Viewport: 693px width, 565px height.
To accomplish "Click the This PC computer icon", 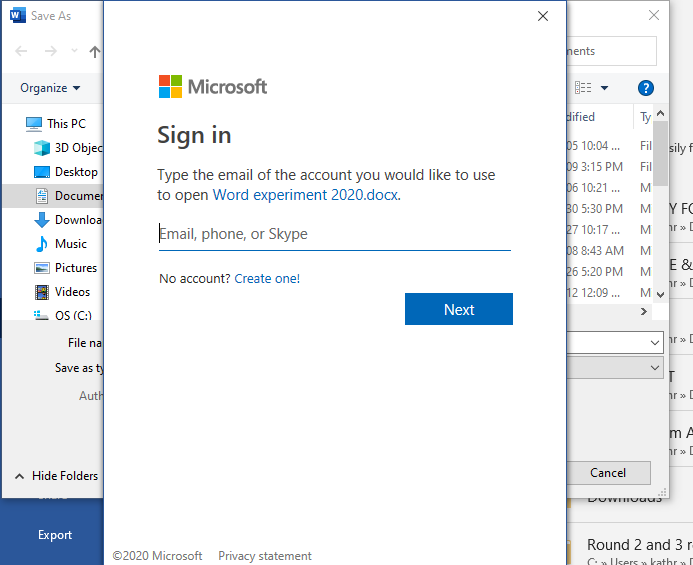I will 34,124.
